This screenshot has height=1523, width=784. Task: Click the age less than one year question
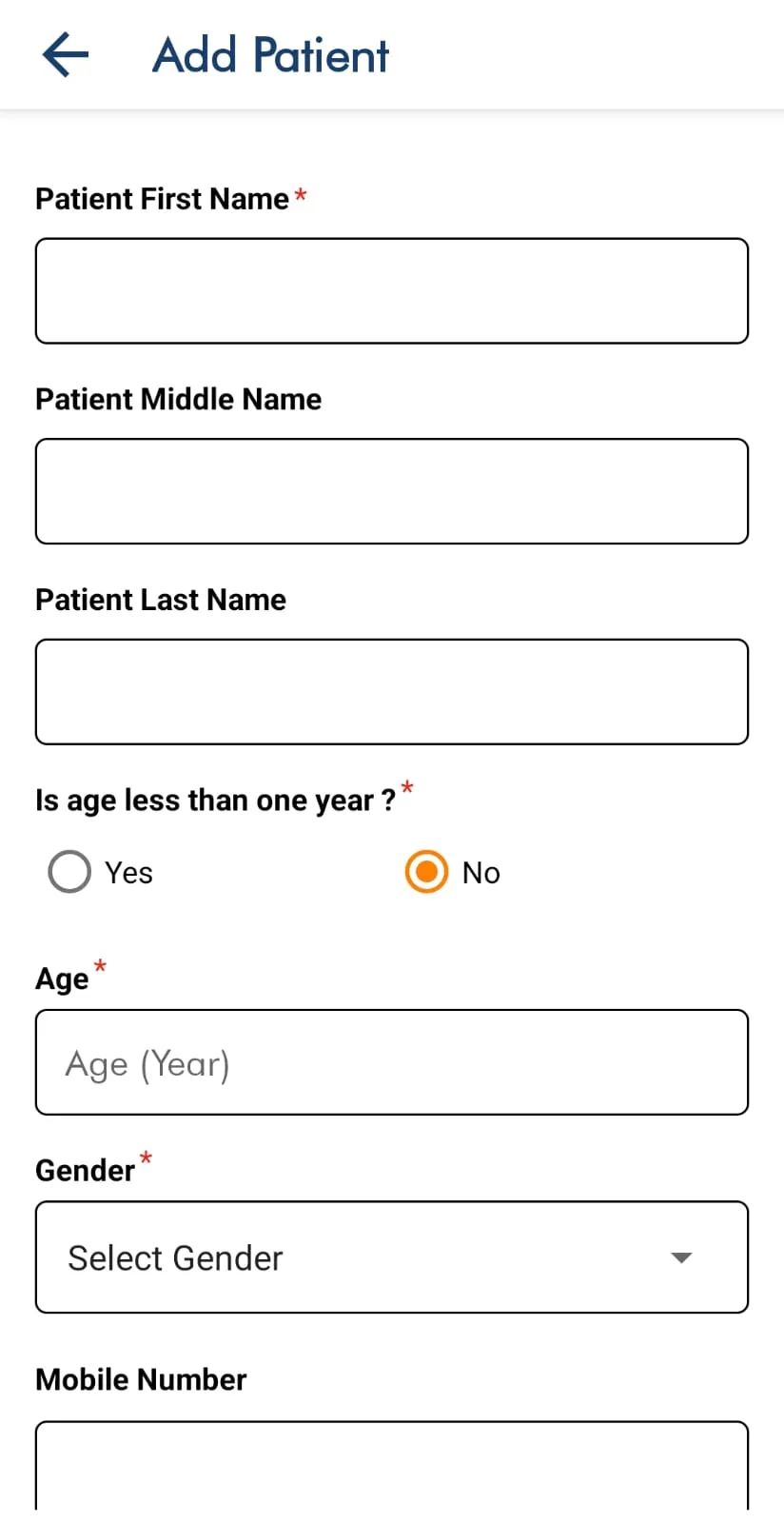(216, 801)
